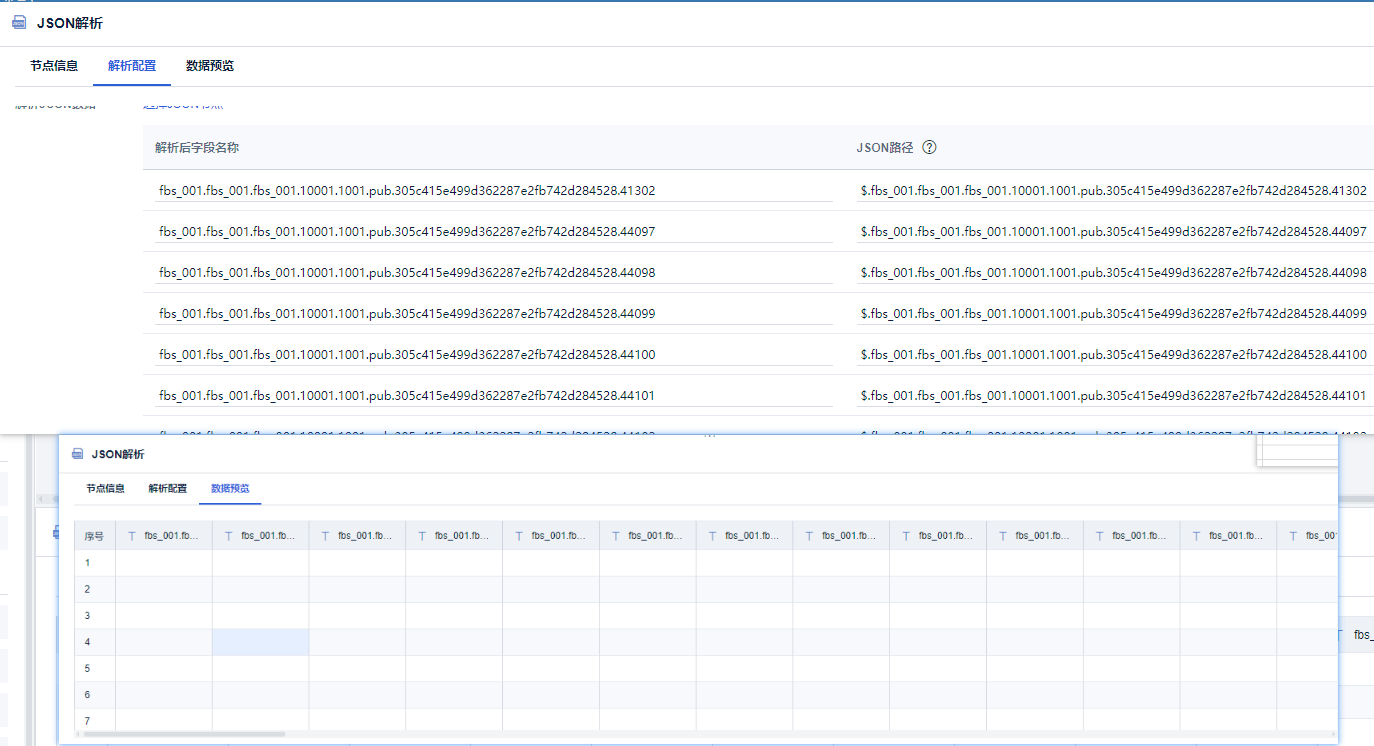Select row number 6 in preview table

point(87,694)
